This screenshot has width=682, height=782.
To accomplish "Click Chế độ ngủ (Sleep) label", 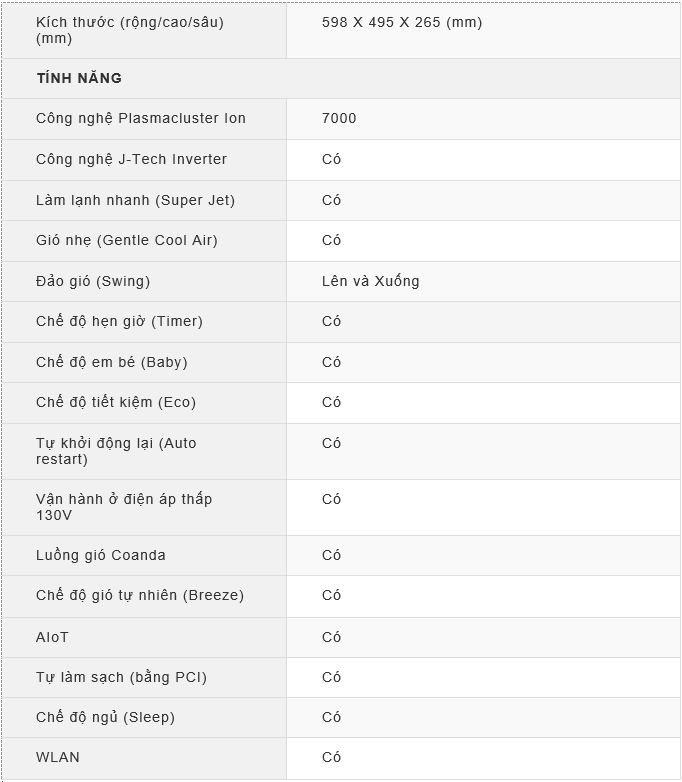I will 105,717.
